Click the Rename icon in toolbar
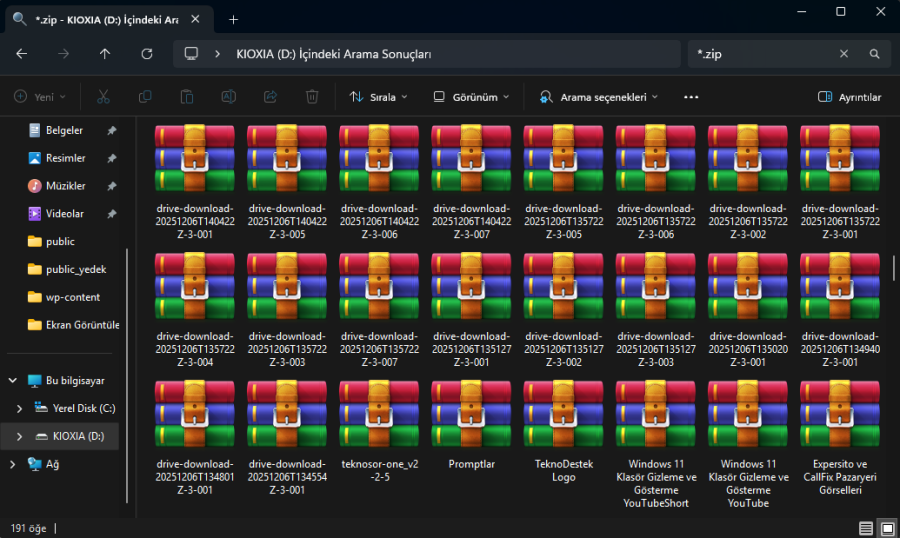This screenshot has height=538, width=900. [228, 97]
